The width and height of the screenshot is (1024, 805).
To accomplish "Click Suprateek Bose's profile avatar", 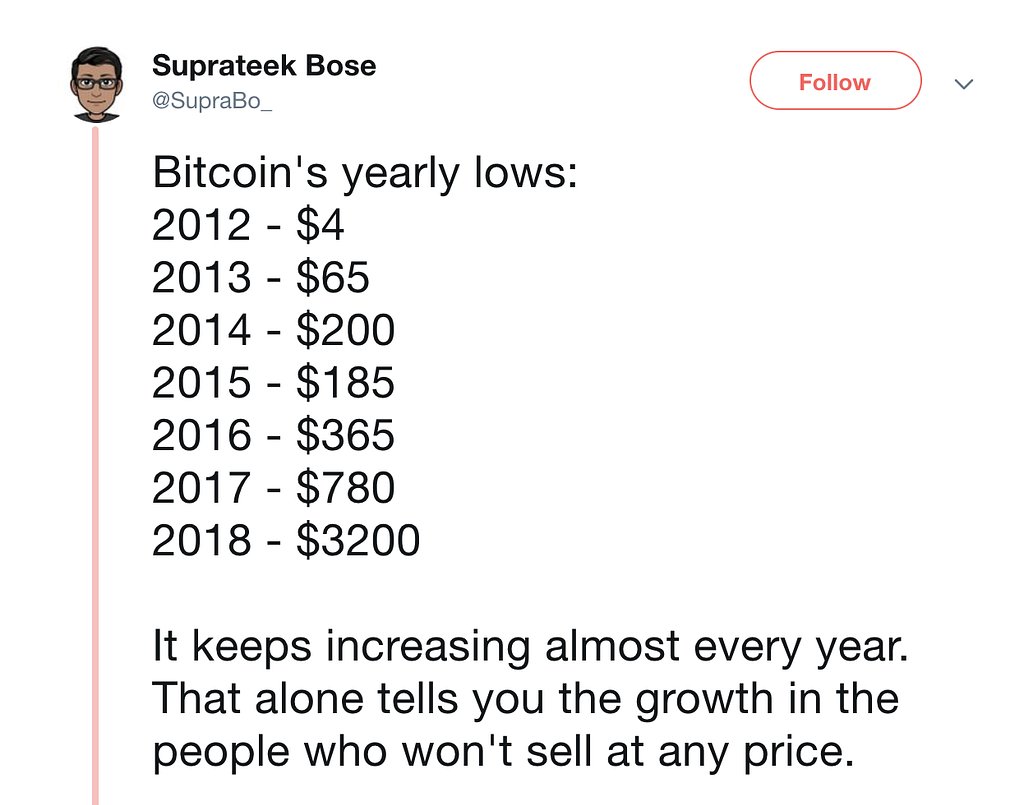I will point(97,84).
